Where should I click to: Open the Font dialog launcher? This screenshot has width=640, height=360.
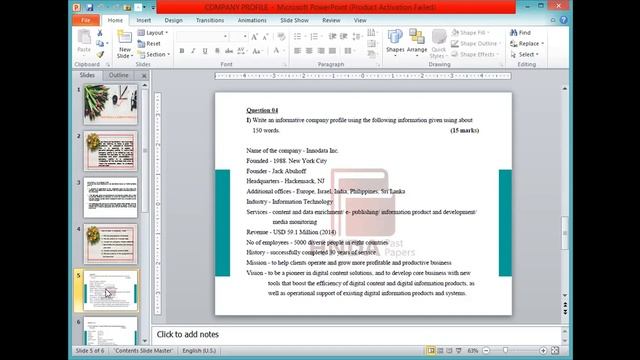pos(284,65)
